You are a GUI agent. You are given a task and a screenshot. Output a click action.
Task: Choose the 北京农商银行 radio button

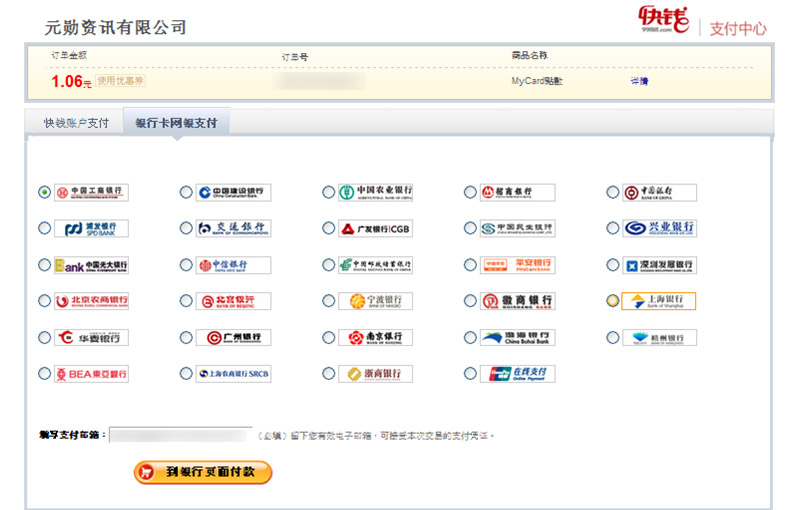(x=44, y=301)
